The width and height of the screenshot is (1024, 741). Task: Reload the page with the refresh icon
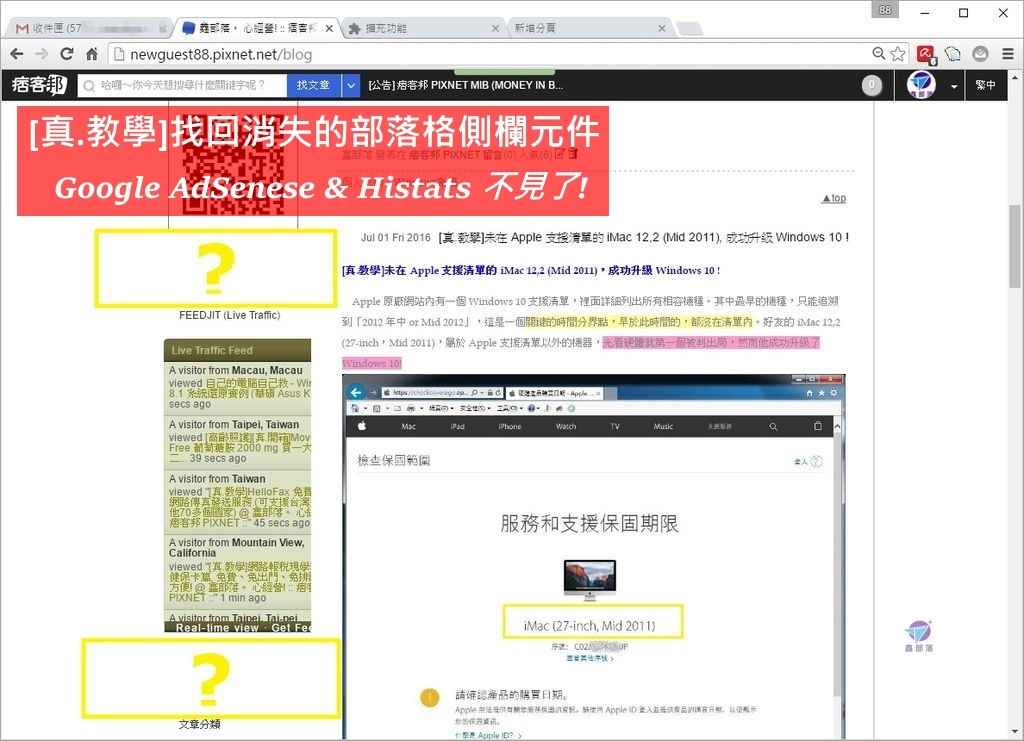67,54
